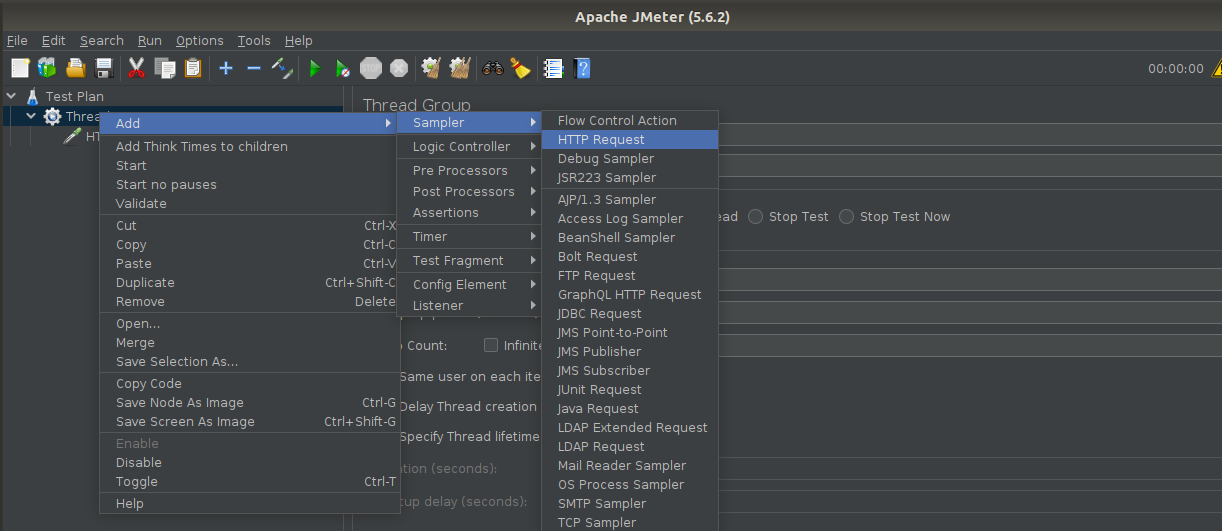Expand the Listener submenu
This screenshot has height=531, width=1222.
(468, 305)
